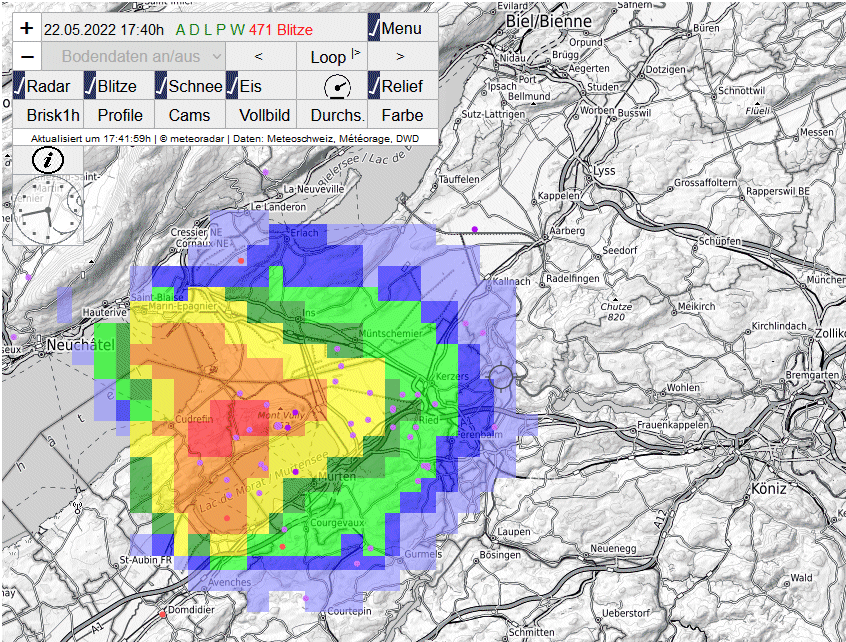Open the info button
The image size is (846, 642).
48,160
